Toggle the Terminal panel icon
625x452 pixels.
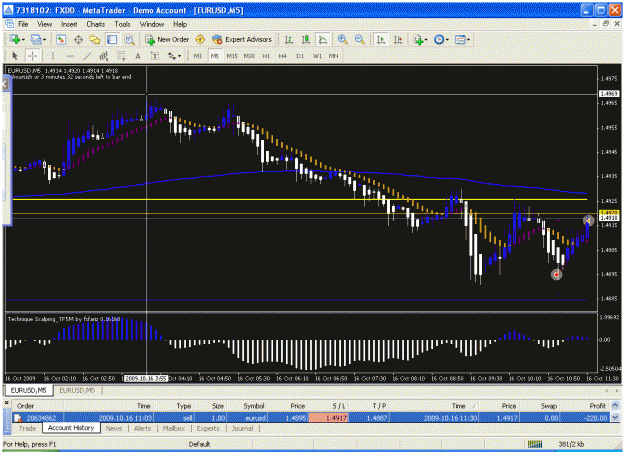112,39
